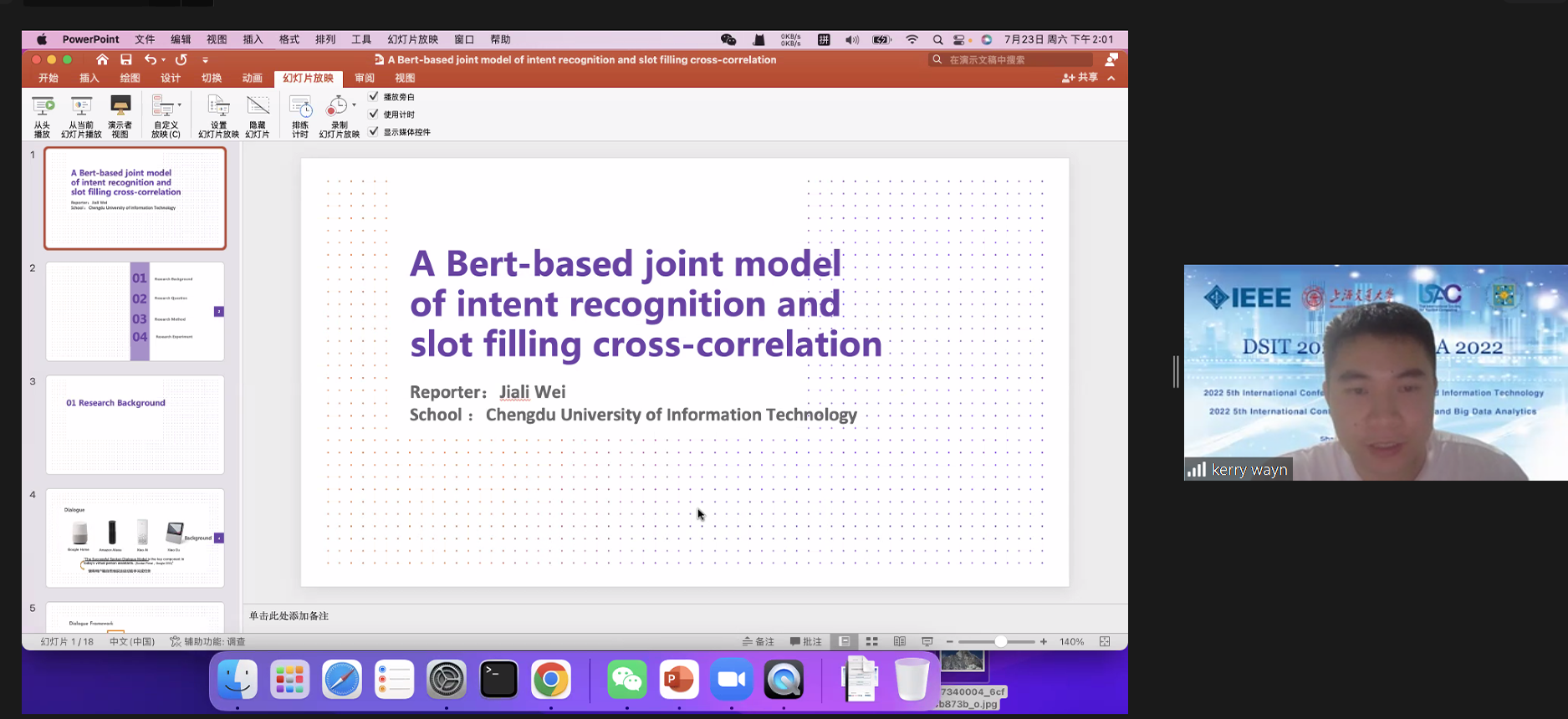
Task: Expand the 自定义放映 dropdown arrow
Action: pos(180,105)
